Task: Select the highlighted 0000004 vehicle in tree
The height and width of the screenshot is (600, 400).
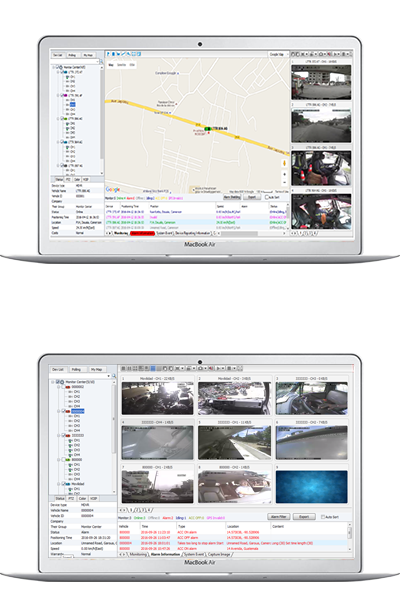Action: (x=78, y=411)
